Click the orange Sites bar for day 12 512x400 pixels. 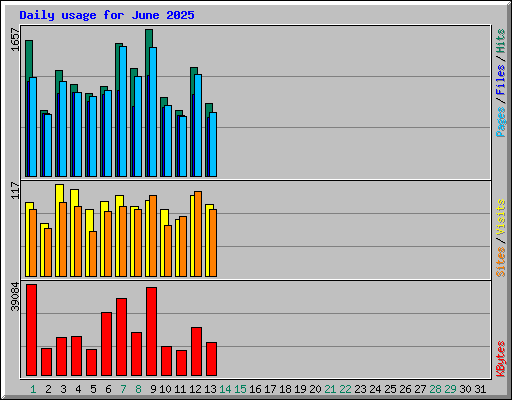(x=198, y=234)
